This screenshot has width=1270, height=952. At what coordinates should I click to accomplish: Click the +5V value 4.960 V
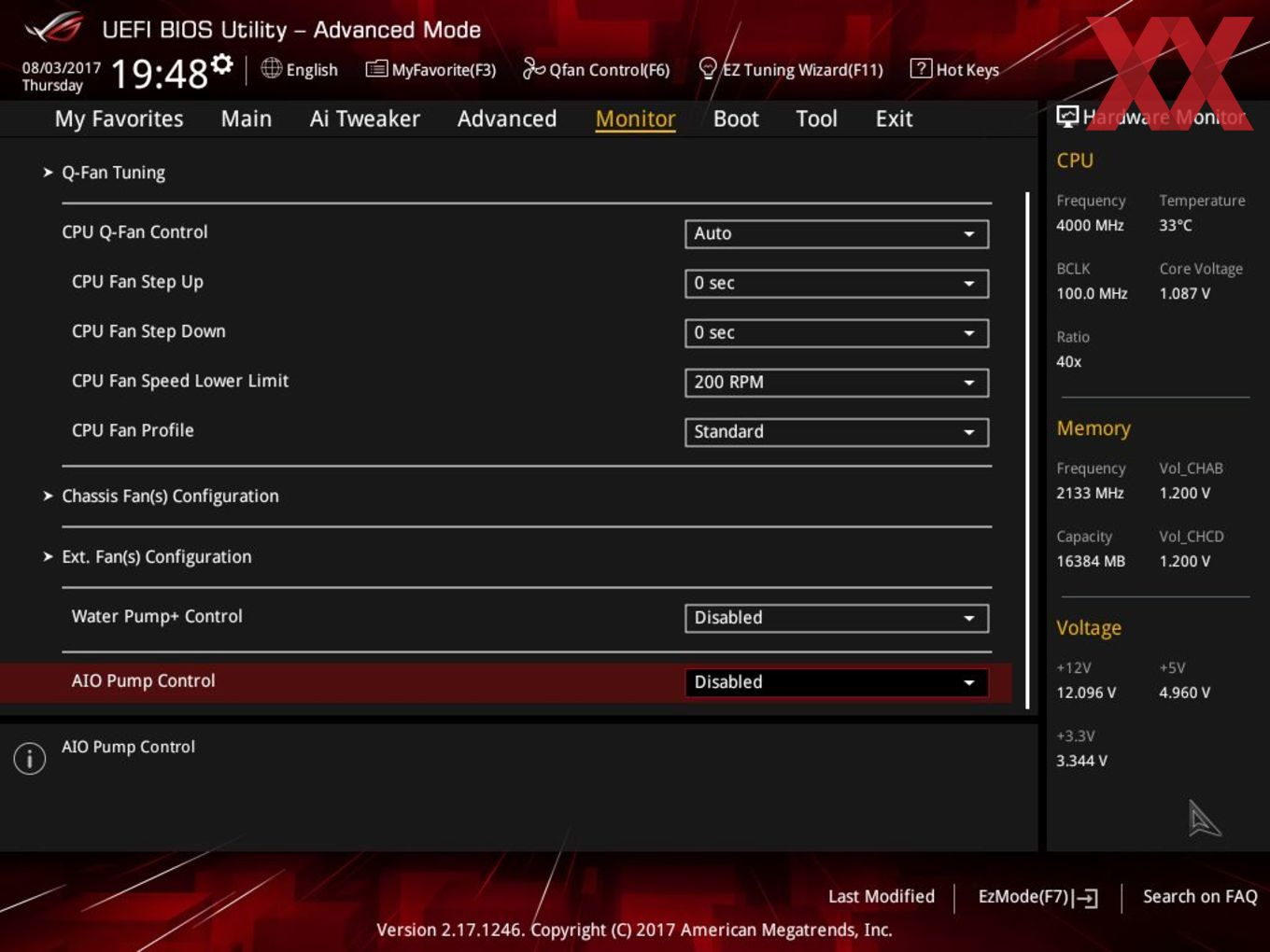click(x=1185, y=693)
